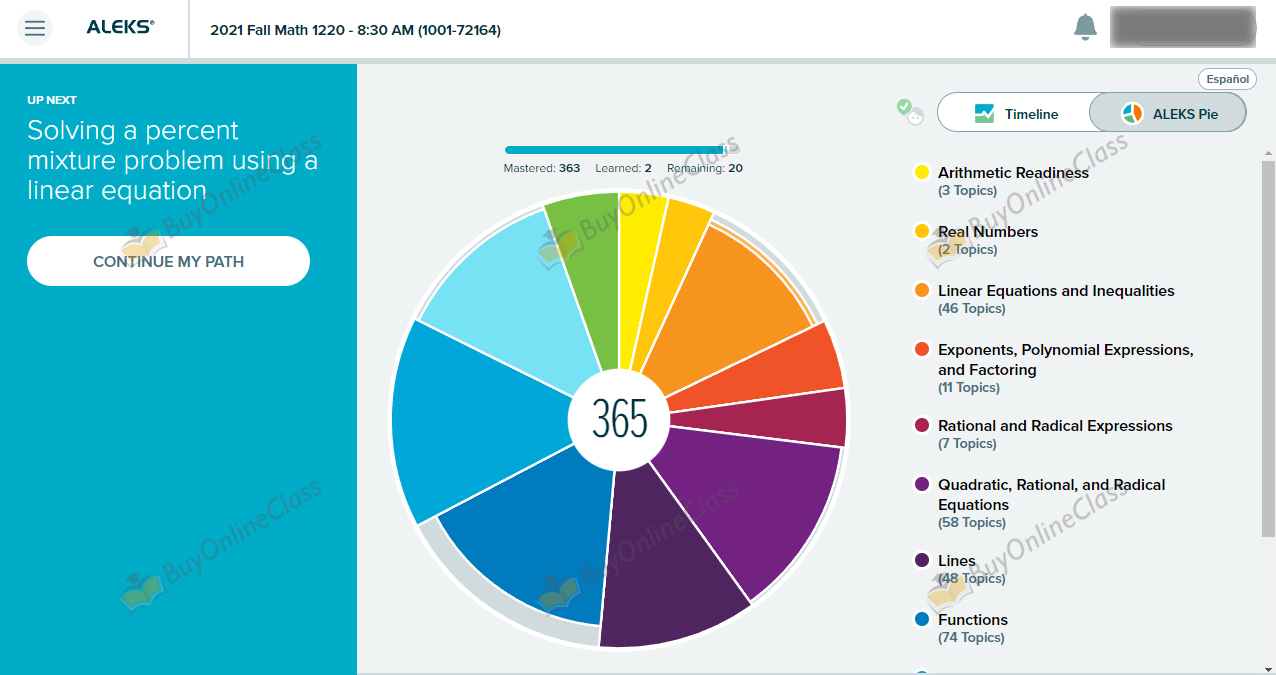Click the purple Lines legend dot

click(x=922, y=561)
